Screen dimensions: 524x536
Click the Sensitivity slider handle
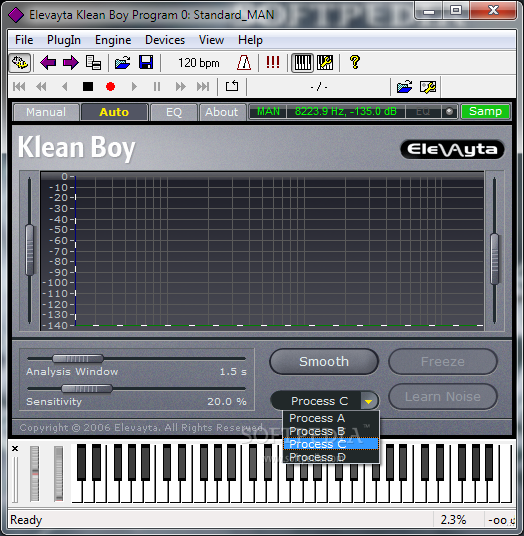coord(86,389)
